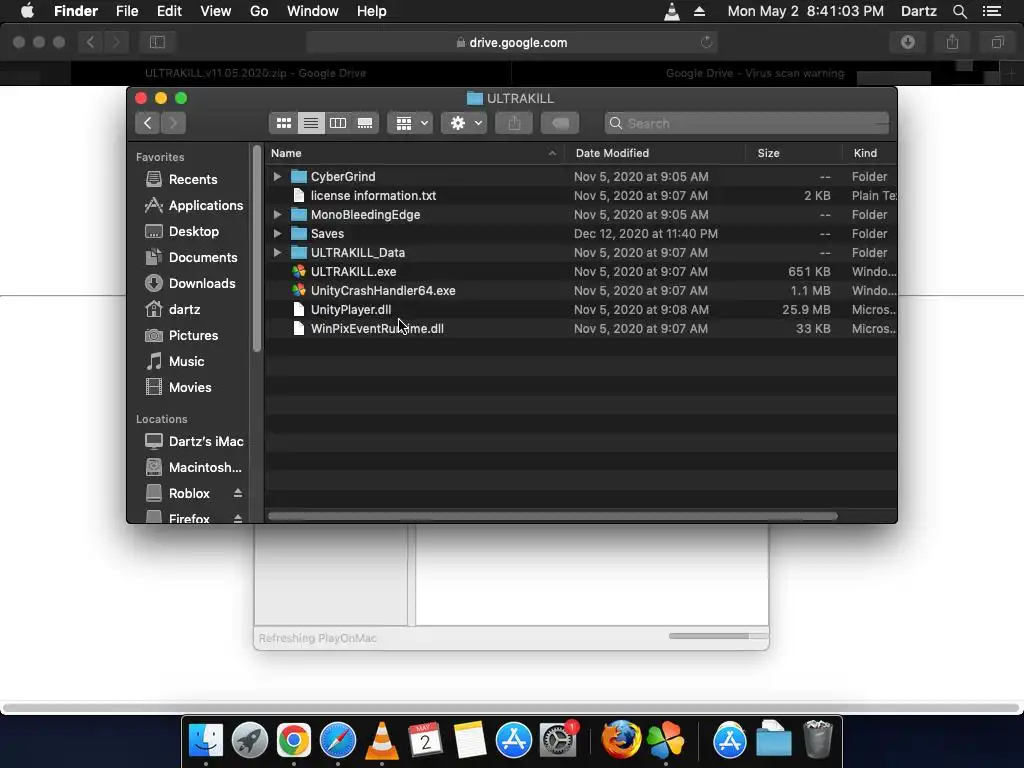Switch Finder to gallery view
This screenshot has height=768, width=1024.
pyautogui.click(x=365, y=123)
